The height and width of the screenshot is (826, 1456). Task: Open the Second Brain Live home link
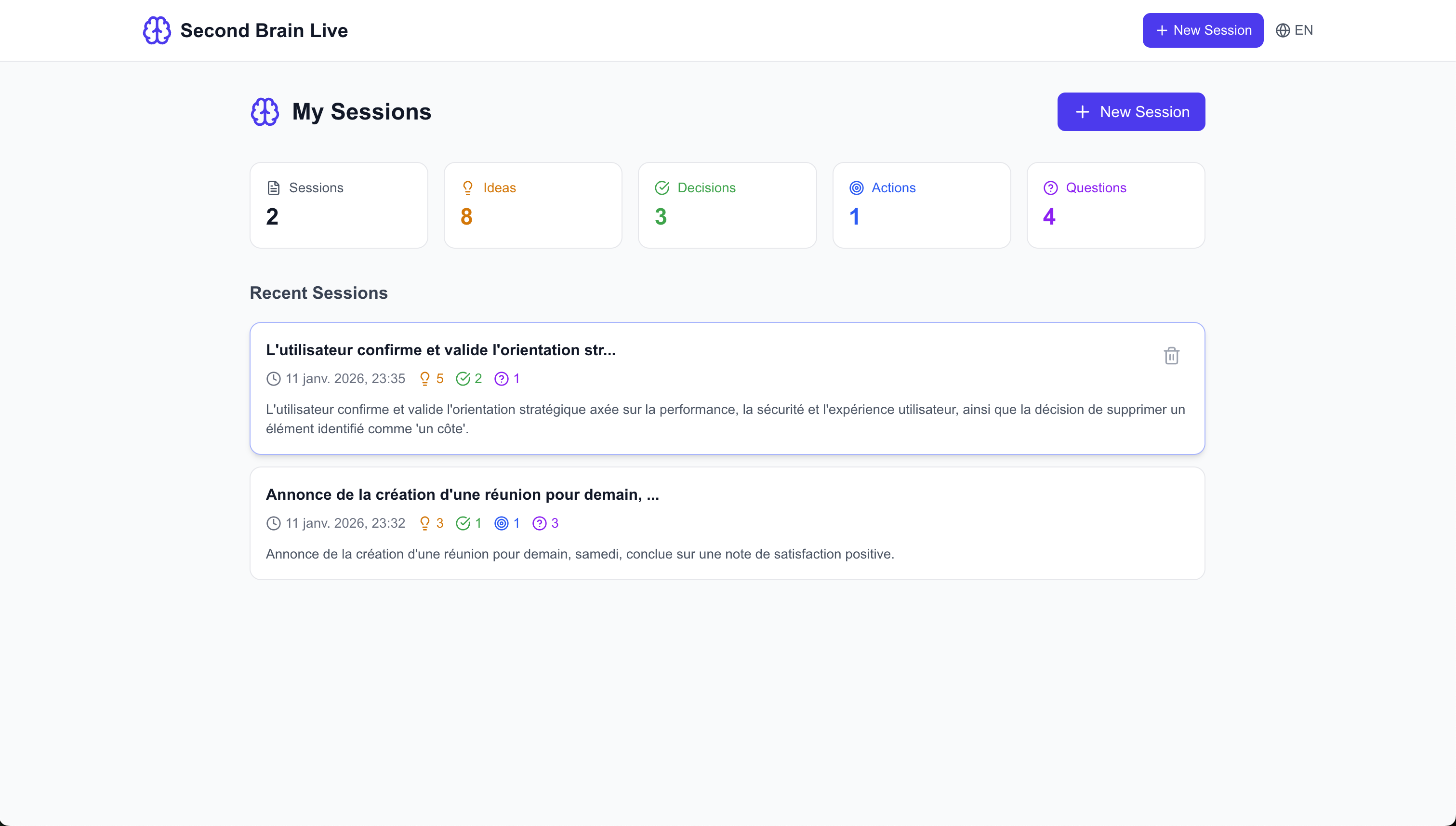click(264, 30)
